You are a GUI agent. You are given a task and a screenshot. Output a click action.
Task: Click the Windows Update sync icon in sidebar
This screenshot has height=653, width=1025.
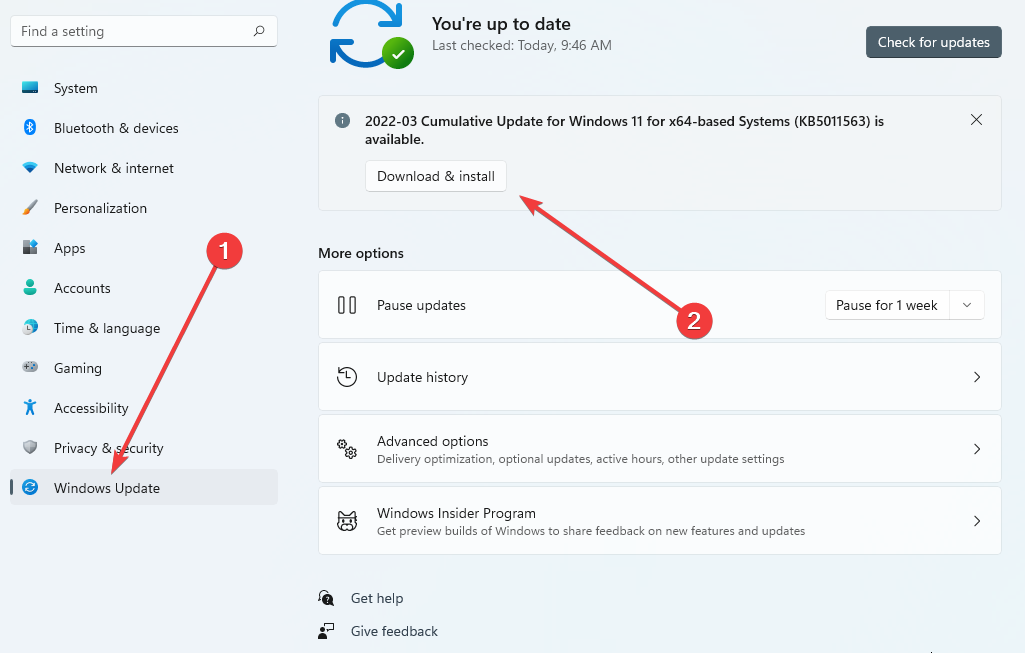click(30, 487)
